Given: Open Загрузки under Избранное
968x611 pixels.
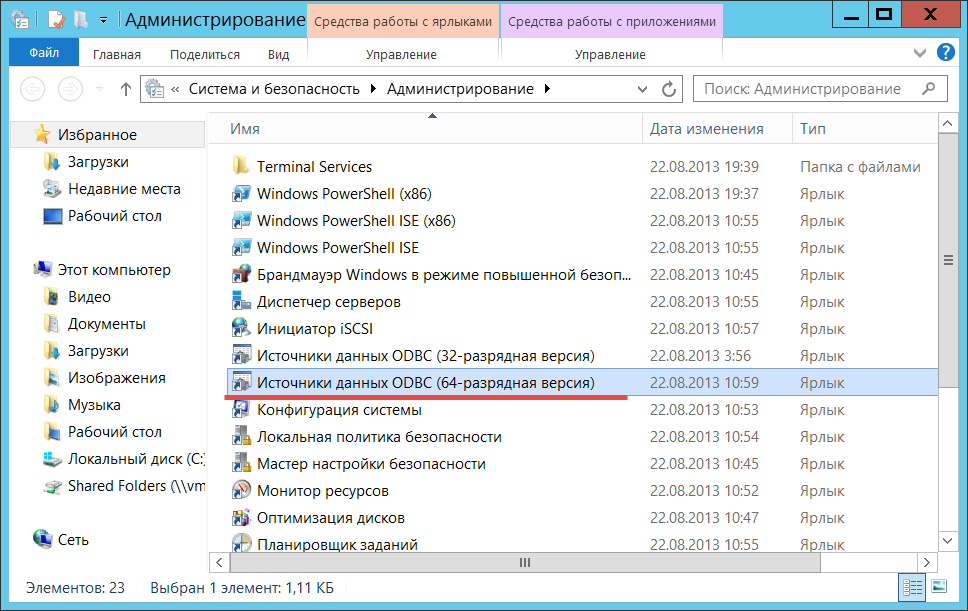Looking at the screenshot, I should pyautogui.click(x=98, y=162).
